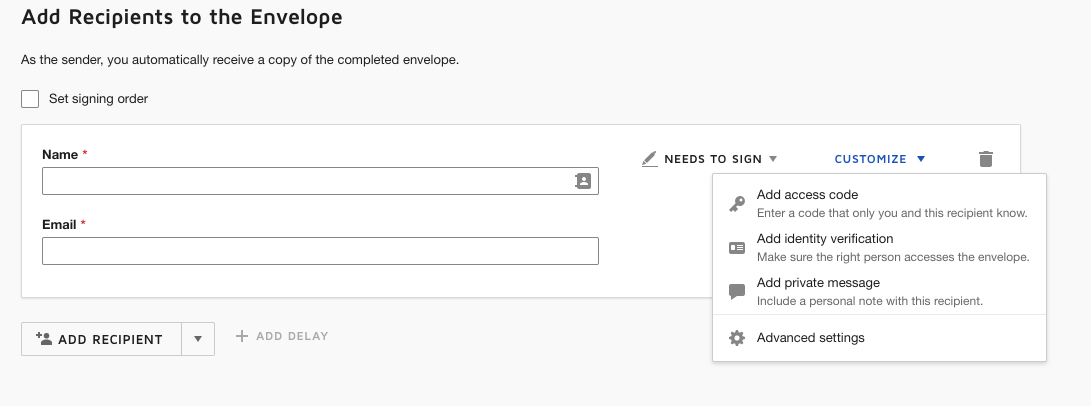Click the gear icon for advanced settings
The height and width of the screenshot is (406, 1091).
[737, 338]
